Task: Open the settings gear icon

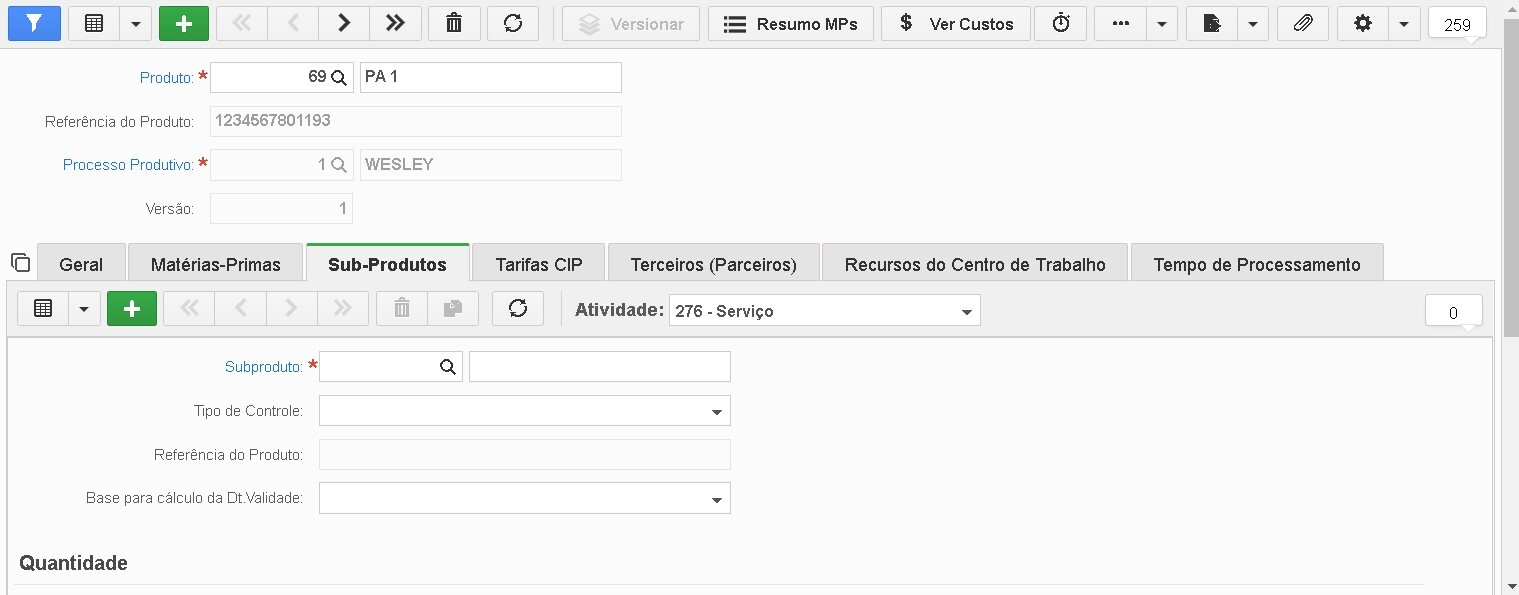Action: (1362, 23)
